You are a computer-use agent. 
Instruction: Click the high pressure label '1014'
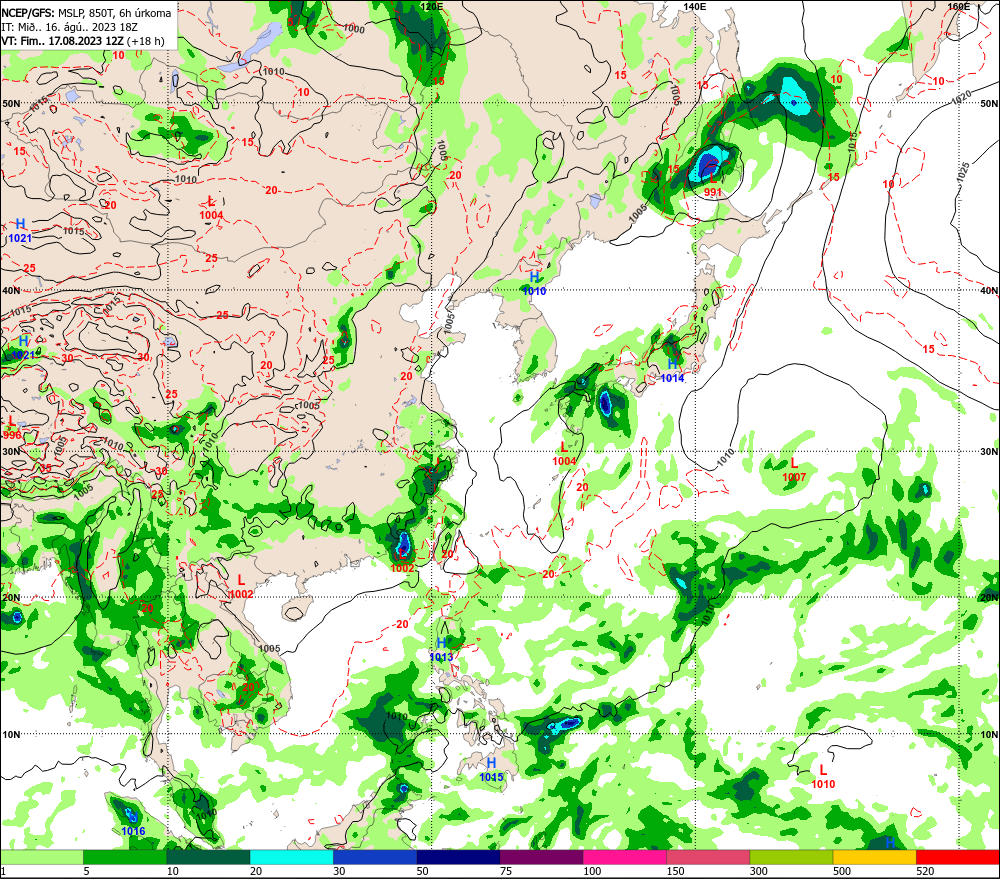672,378
